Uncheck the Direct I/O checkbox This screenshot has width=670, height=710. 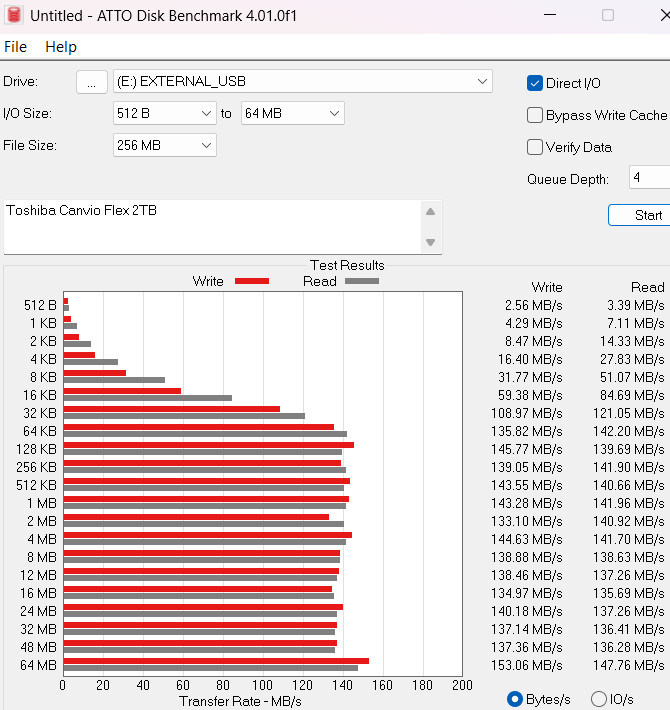(x=535, y=83)
